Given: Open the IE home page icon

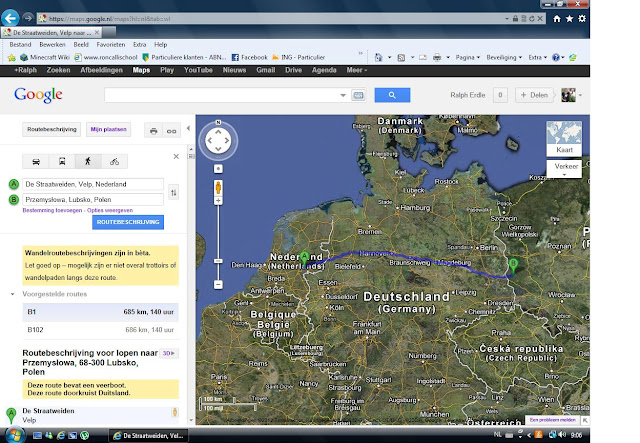Looking at the screenshot, I should coord(557,18).
